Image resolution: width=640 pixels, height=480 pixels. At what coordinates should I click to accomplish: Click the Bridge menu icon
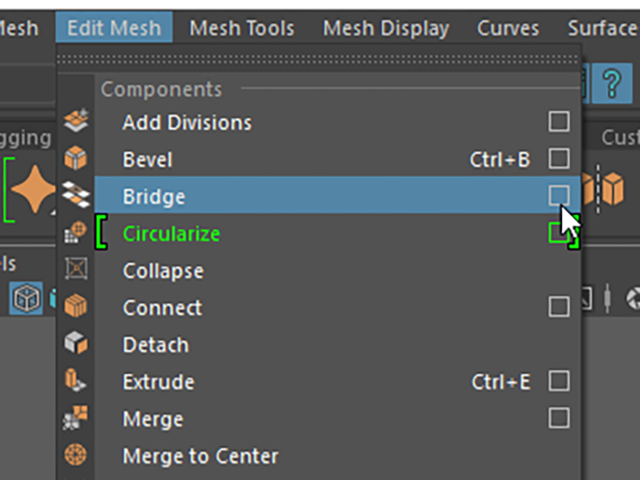tap(76, 194)
